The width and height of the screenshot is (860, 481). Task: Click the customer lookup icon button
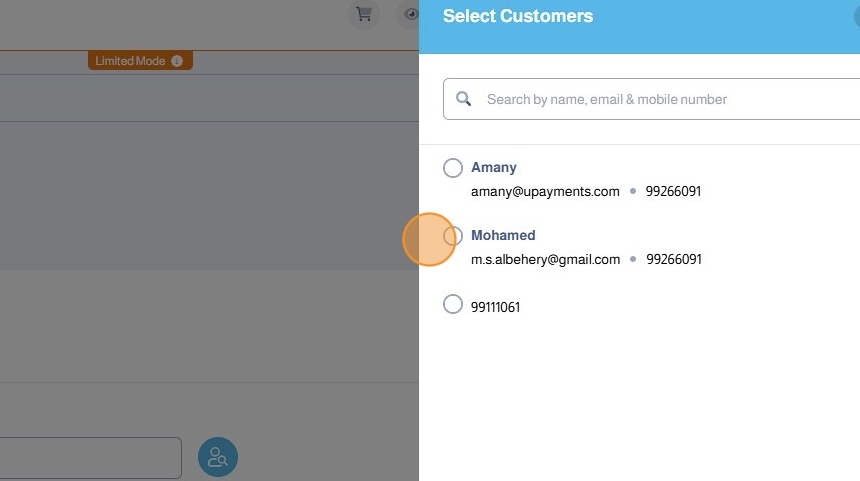(x=218, y=457)
